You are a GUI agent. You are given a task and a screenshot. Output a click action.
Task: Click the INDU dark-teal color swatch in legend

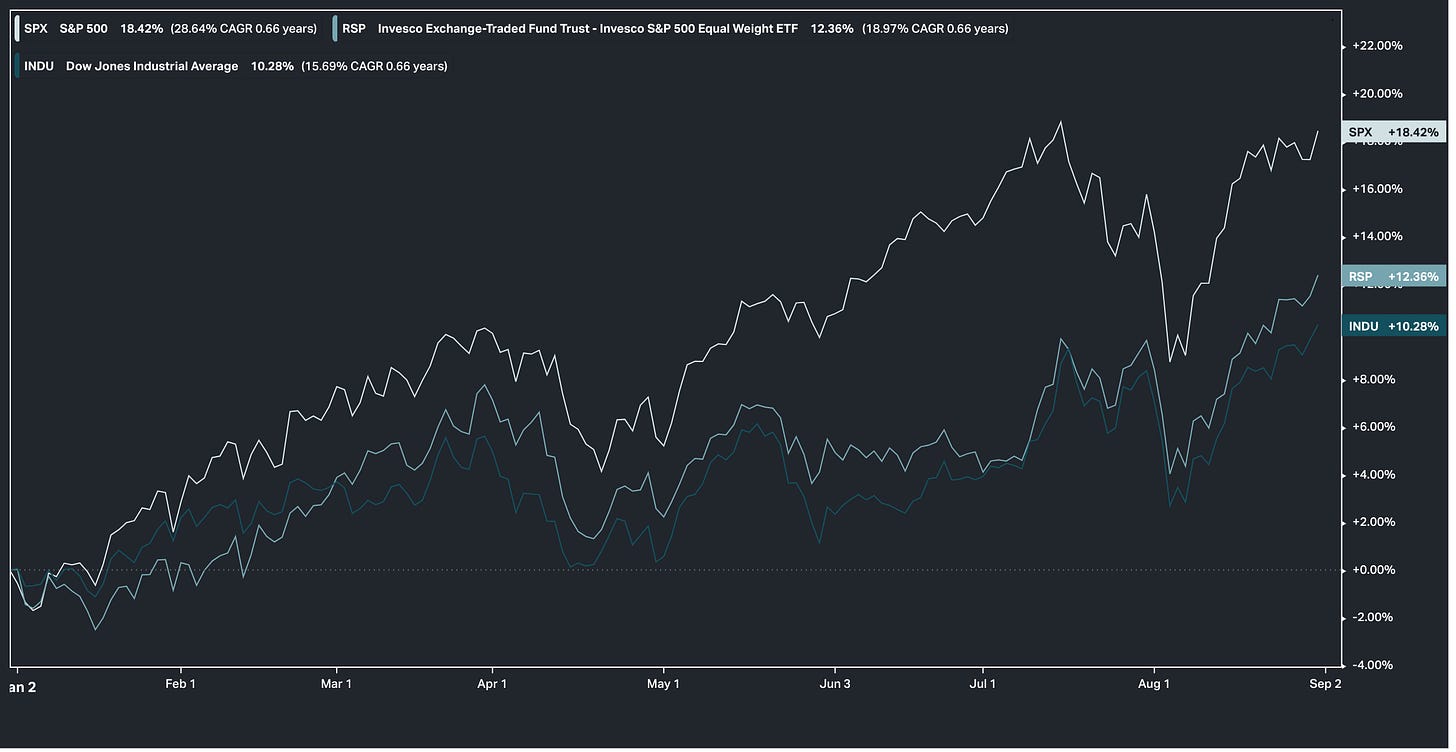coord(17,66)
